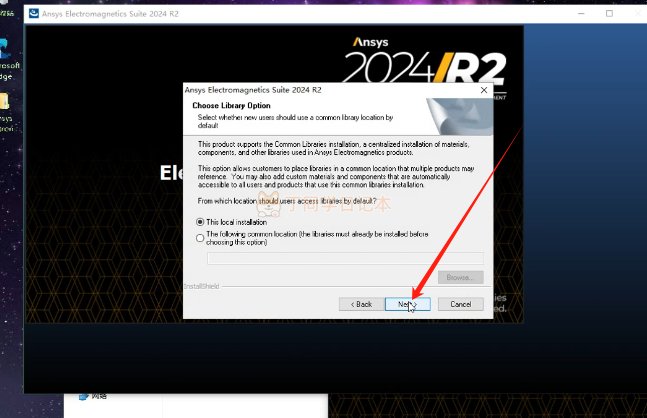Click into the common library path field
This screenshot has width=647, height=418.
[x=345, y=258]
